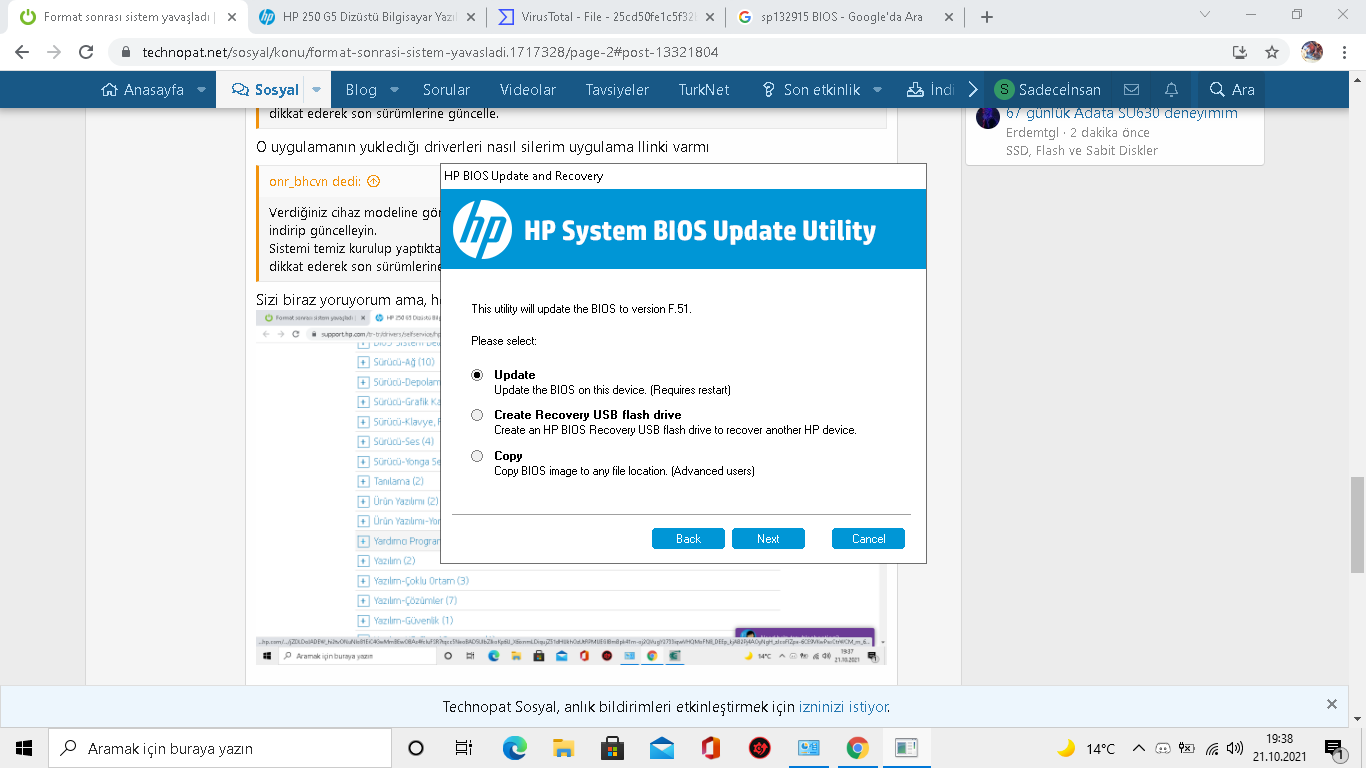The width and height of the screenshot is (1366, 768).
Task: Go to Anasayfa in the site navigation
Action: [x=143, y=89]
